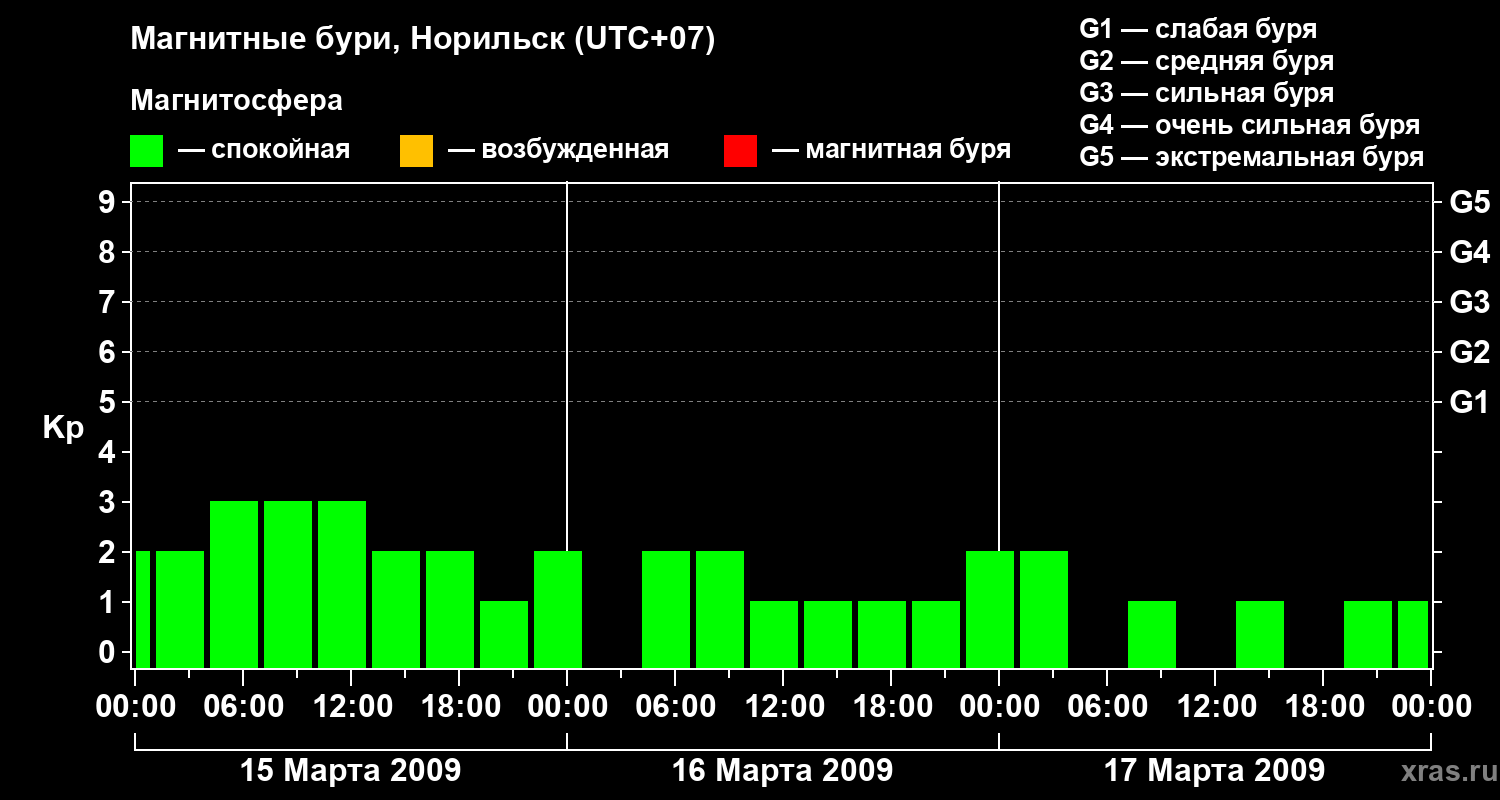Click the 5 tick on the Kp axis

(x=109, y=402)
